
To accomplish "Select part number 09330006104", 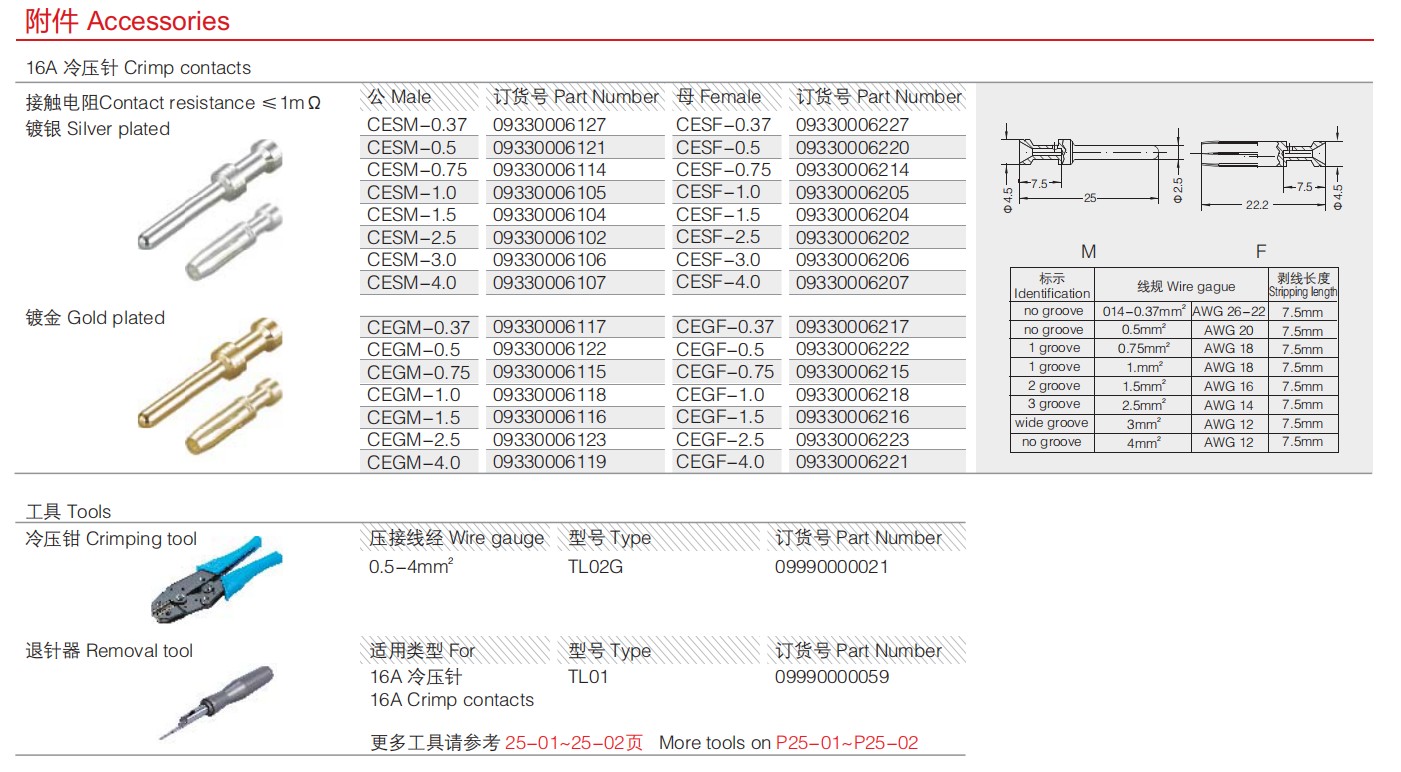I will point(549,215).
